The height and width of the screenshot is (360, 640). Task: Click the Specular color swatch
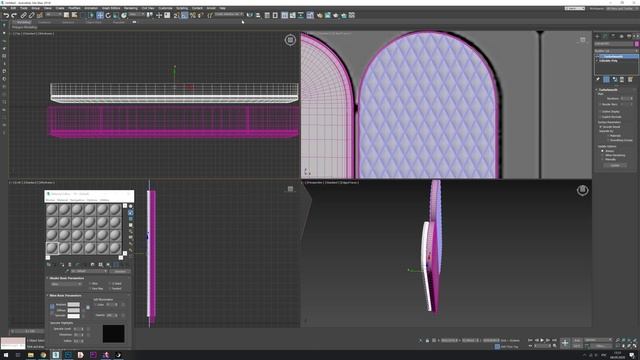click(x=74, y=316)
